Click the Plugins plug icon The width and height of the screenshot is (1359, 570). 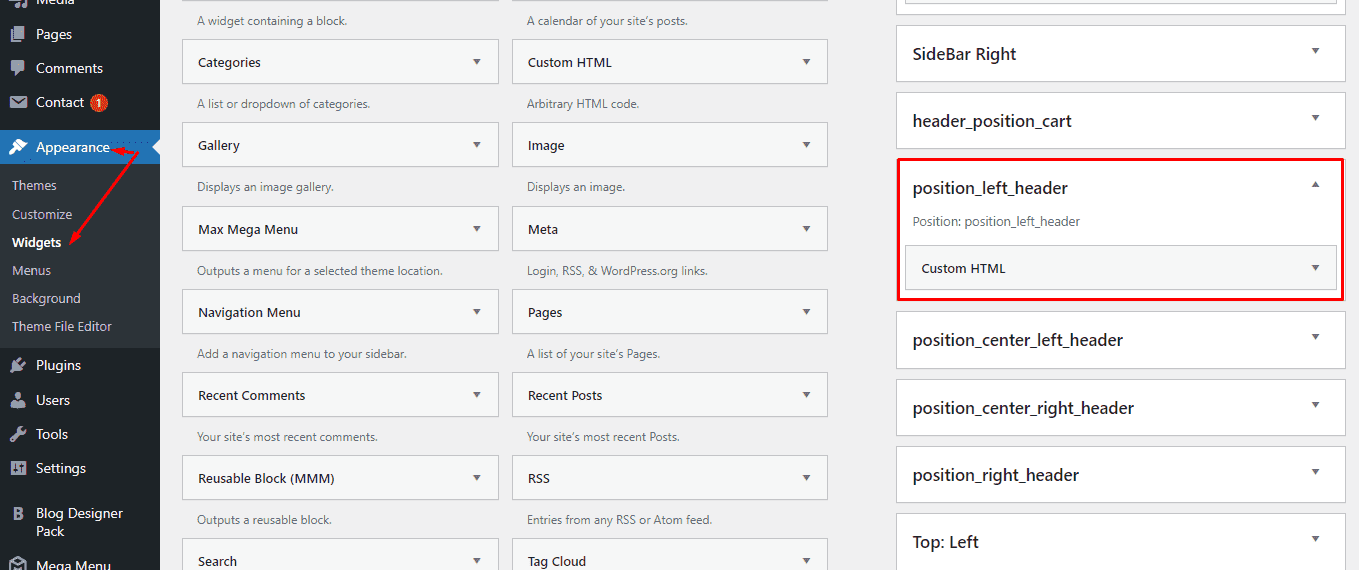coord(18,365)
